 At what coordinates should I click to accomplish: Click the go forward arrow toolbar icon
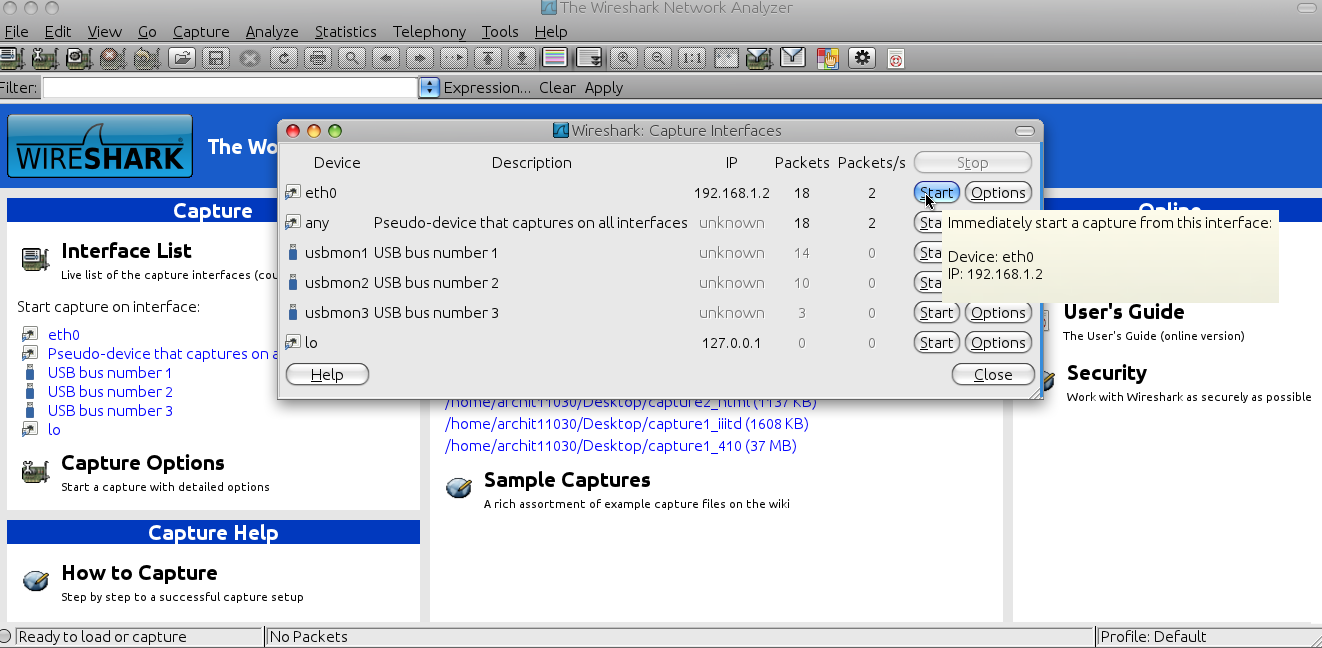tap(421, 57)
